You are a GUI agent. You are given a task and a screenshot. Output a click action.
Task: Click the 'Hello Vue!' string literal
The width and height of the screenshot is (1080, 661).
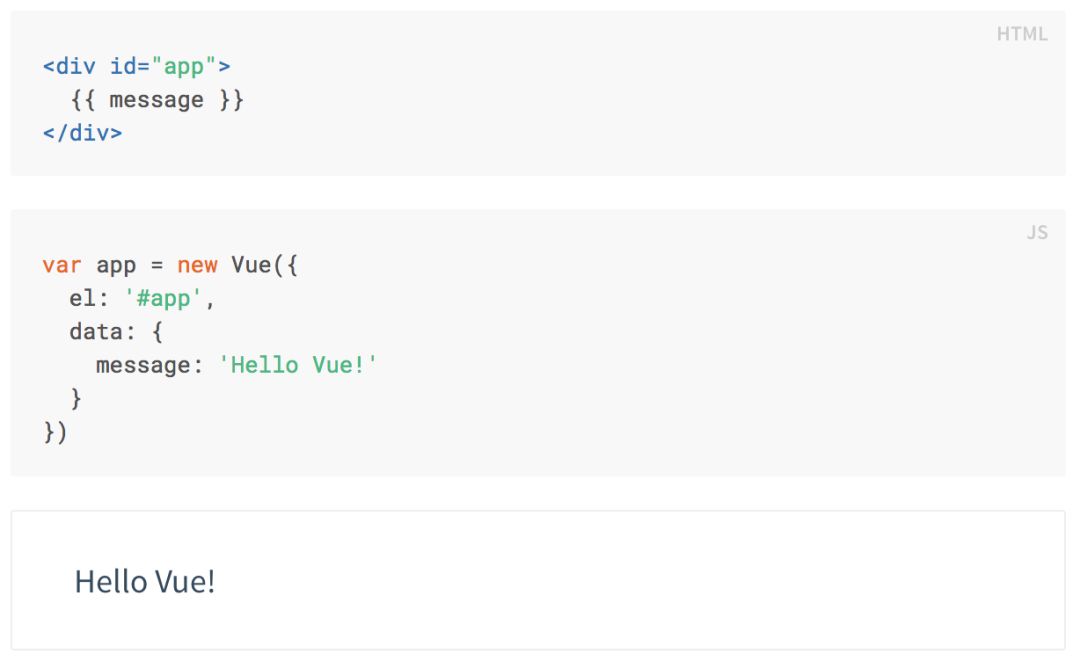pos(298,365)
